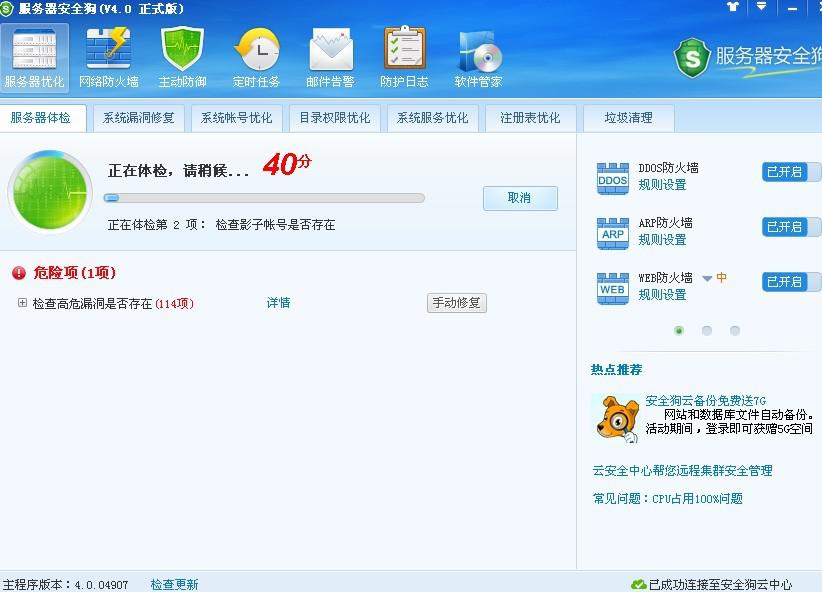
Task: Click the 服务器安全狗 shield logo
Action: [x=692, y=57]
